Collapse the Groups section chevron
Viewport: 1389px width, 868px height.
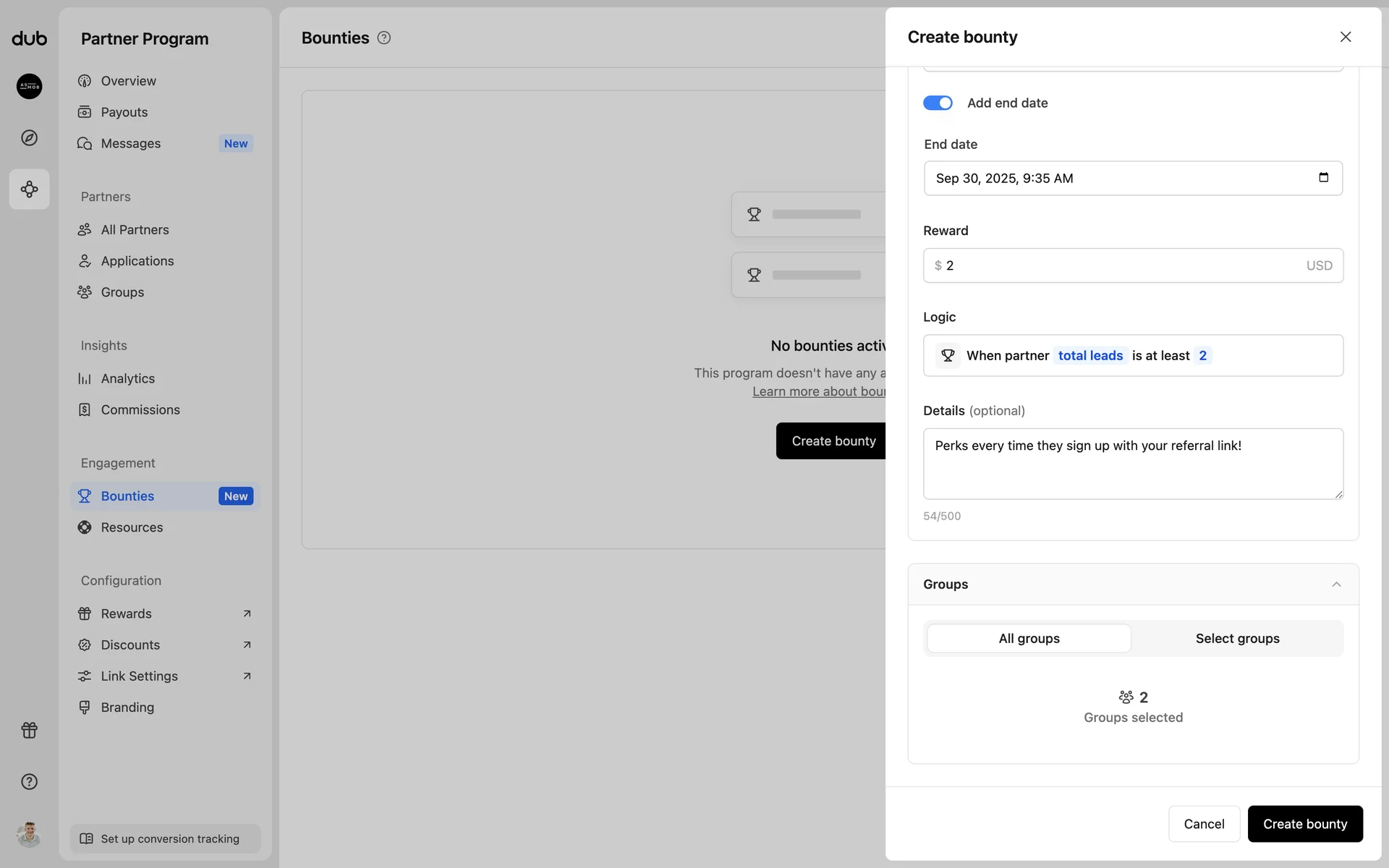pos(1336,584)
